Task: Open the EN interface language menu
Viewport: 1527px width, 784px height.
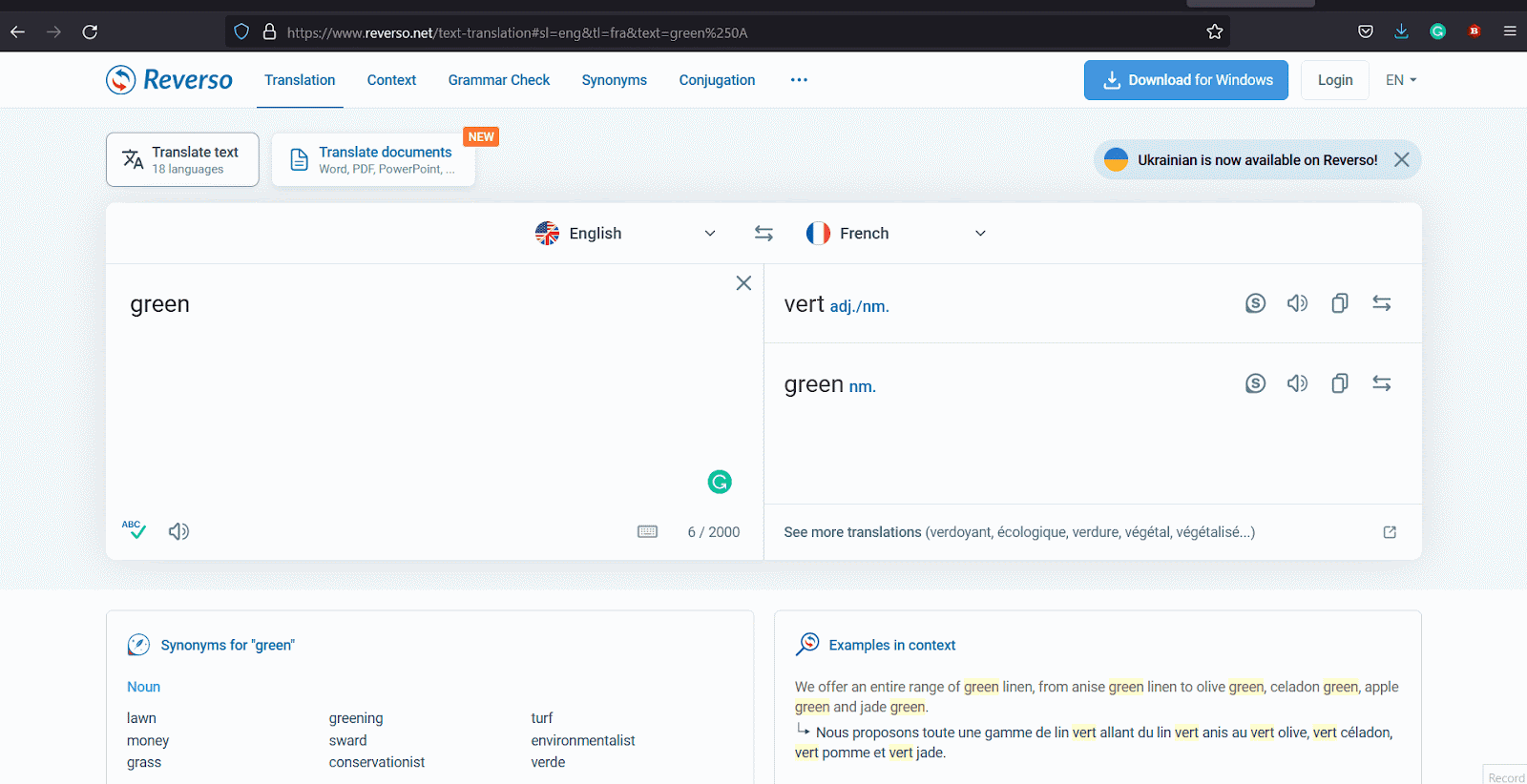Action: [1400, 80]
